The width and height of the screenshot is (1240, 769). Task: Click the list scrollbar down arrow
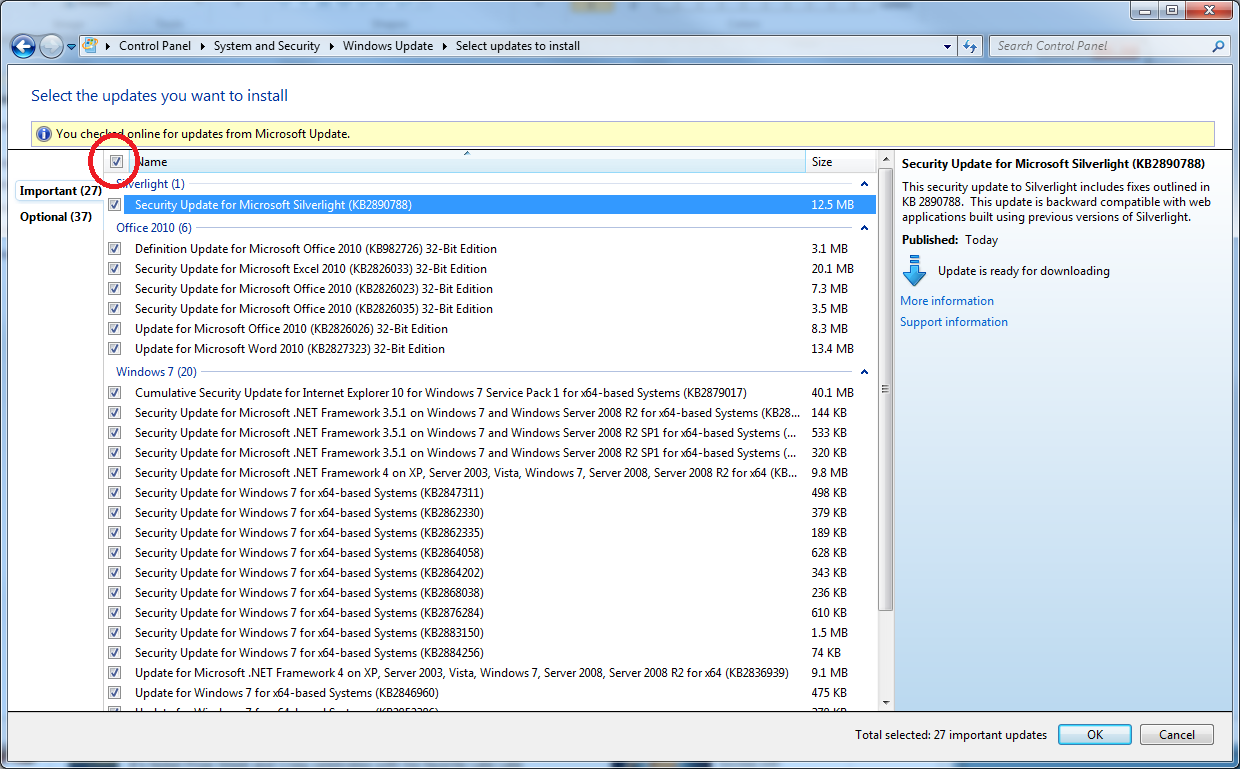pyautogui.click(x=885, y=702)
